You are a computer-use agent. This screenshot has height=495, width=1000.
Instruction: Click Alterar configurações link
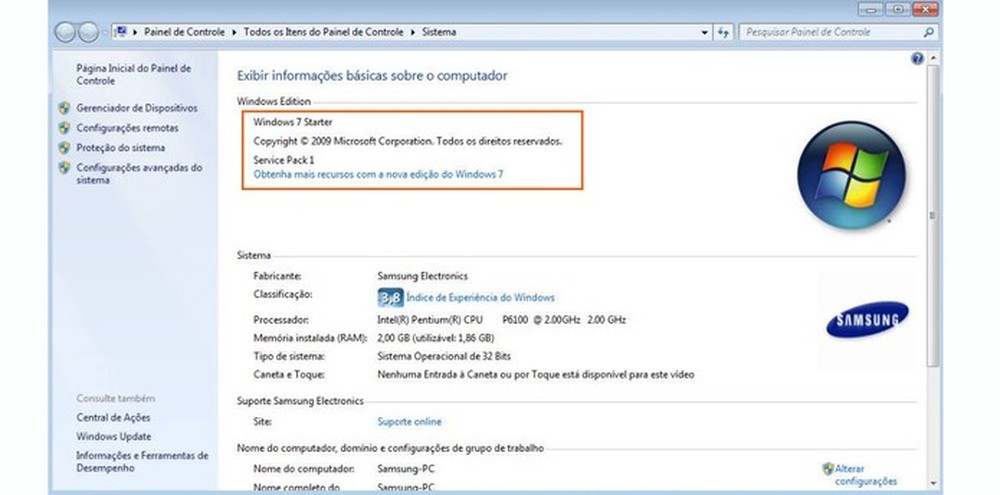[865, 475]
